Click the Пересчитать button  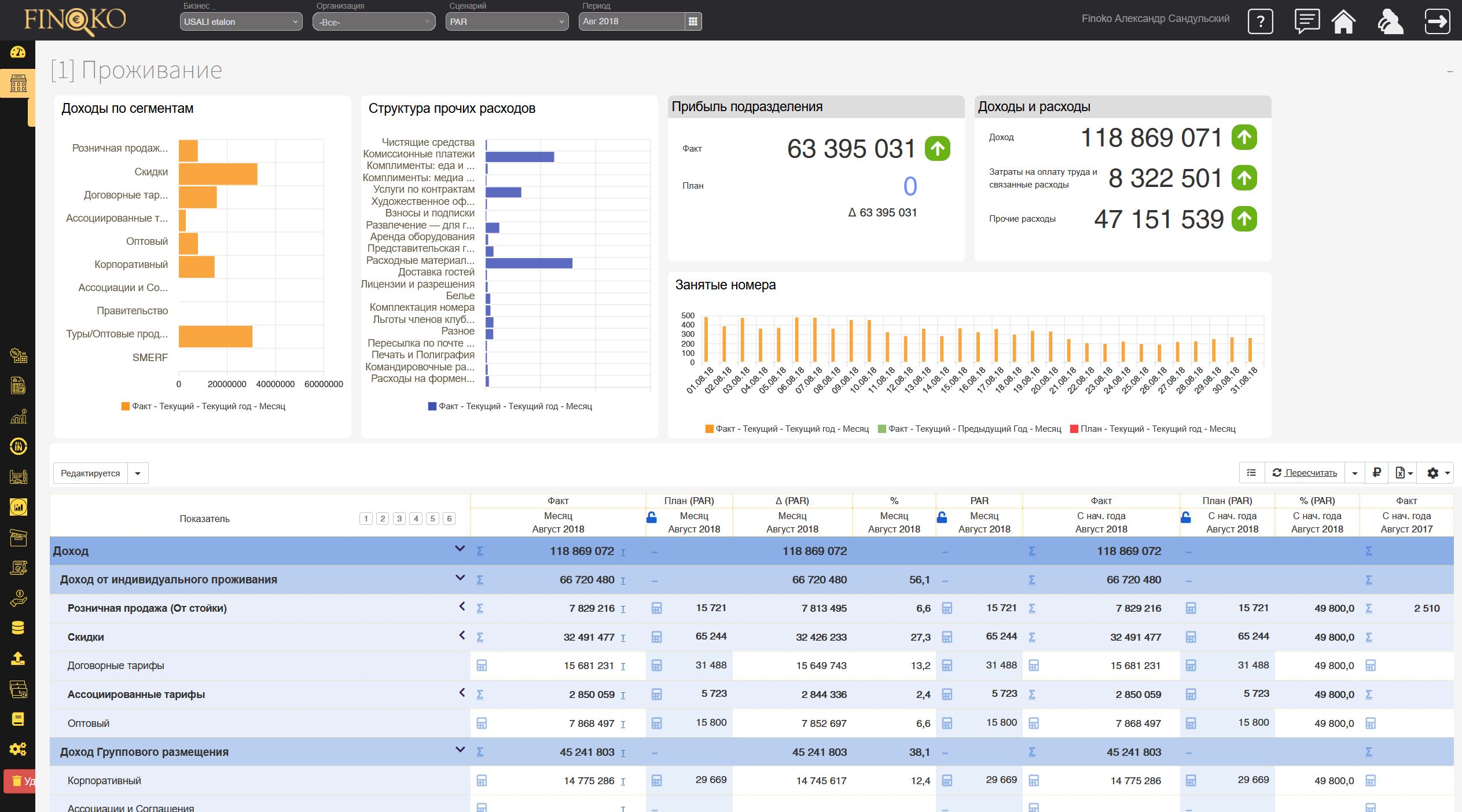pos(1305,472)
